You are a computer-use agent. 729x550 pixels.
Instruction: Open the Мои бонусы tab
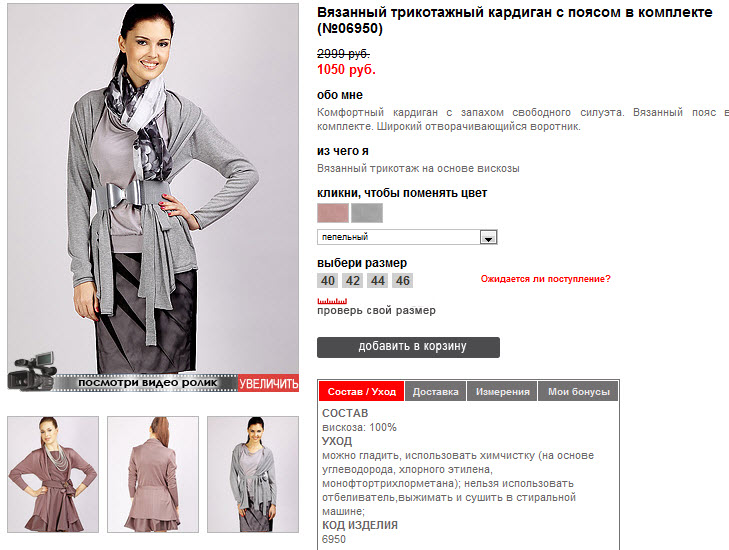[x=578, y=391]
